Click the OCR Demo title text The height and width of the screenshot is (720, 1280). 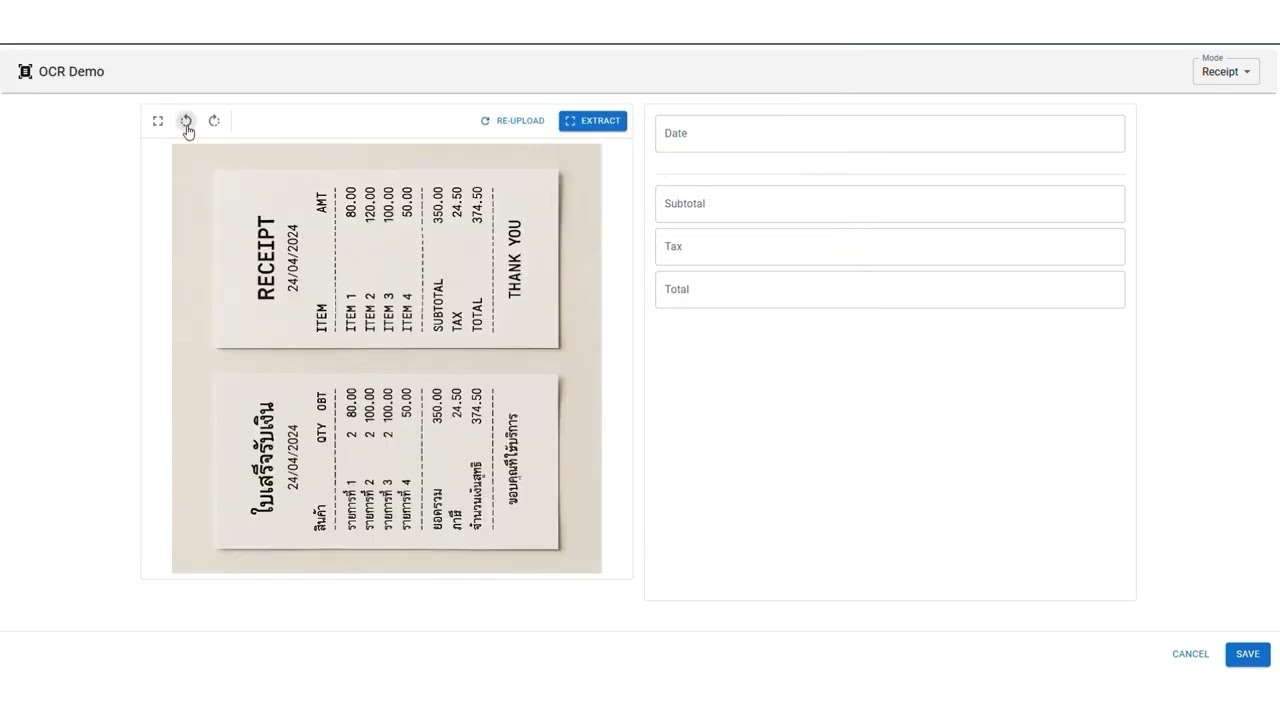tap(72, 72)
